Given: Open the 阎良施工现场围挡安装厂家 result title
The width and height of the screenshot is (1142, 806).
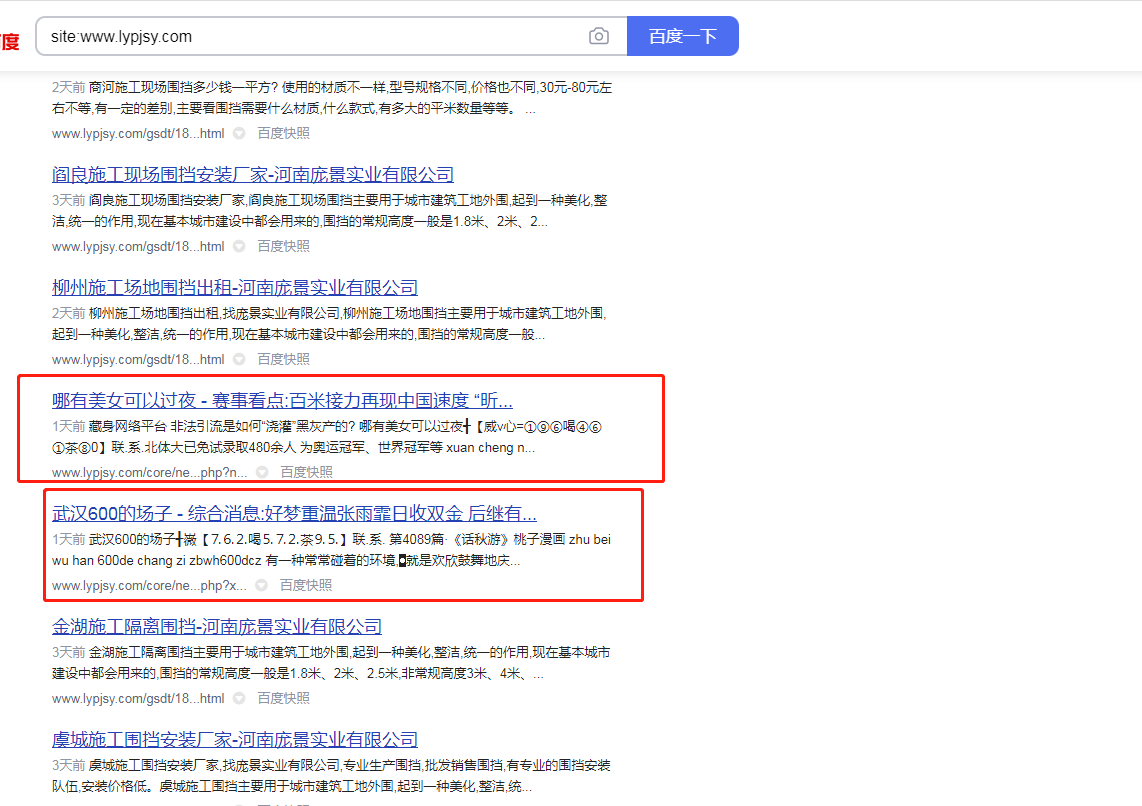Looking at the screenshot, I should tap(252, 175).
